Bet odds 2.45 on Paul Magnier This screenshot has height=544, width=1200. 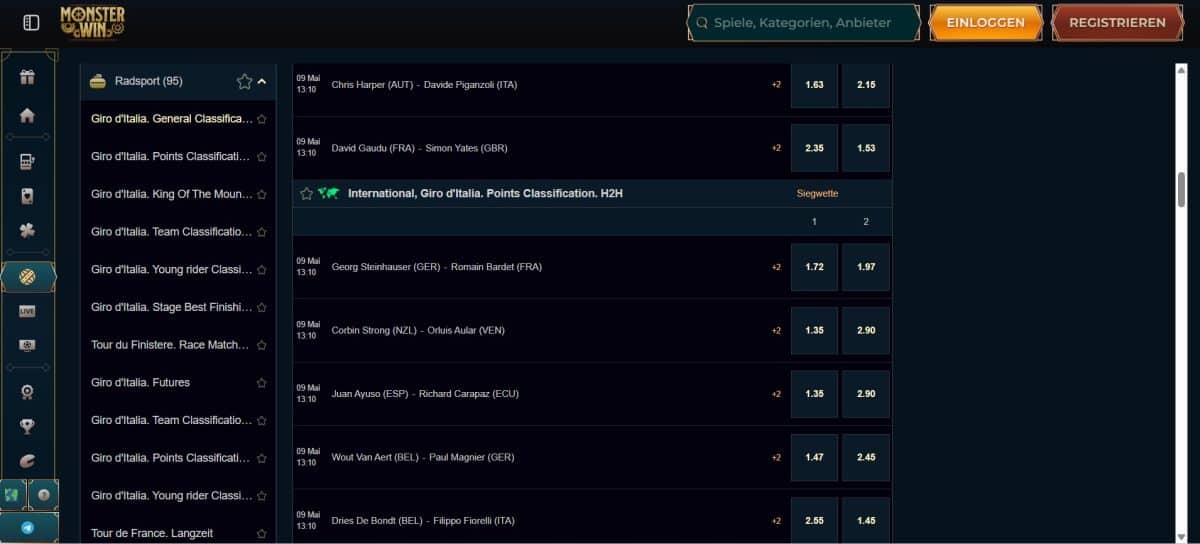866,457
